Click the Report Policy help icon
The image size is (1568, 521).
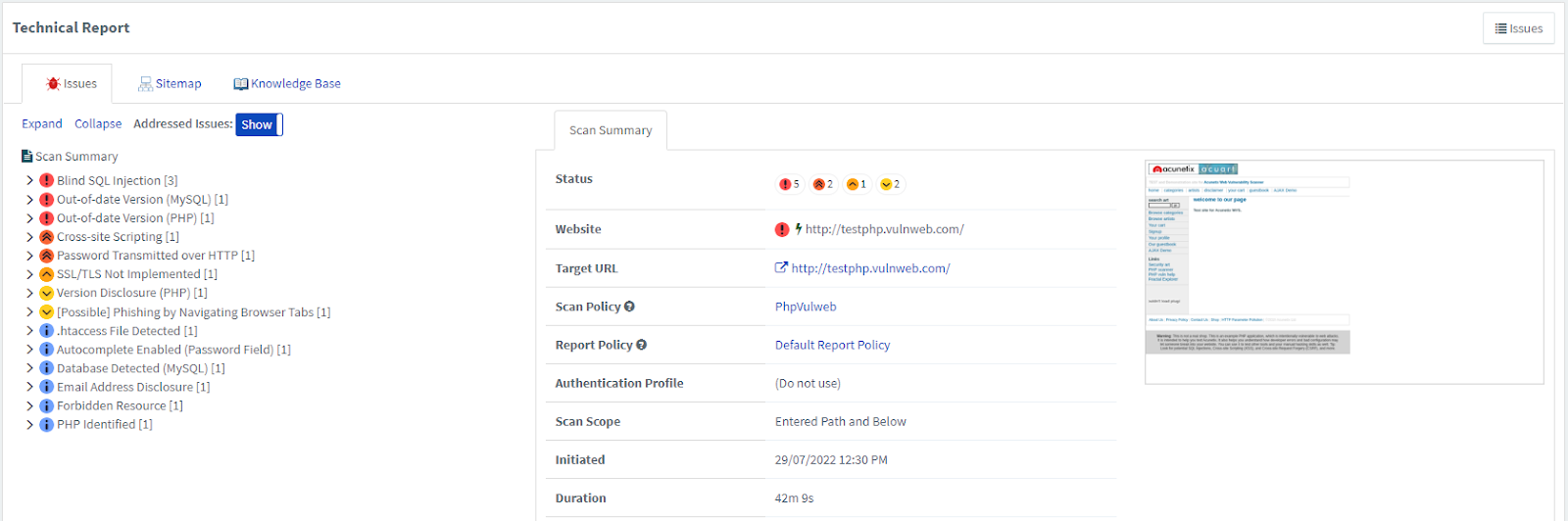point(641,345)
